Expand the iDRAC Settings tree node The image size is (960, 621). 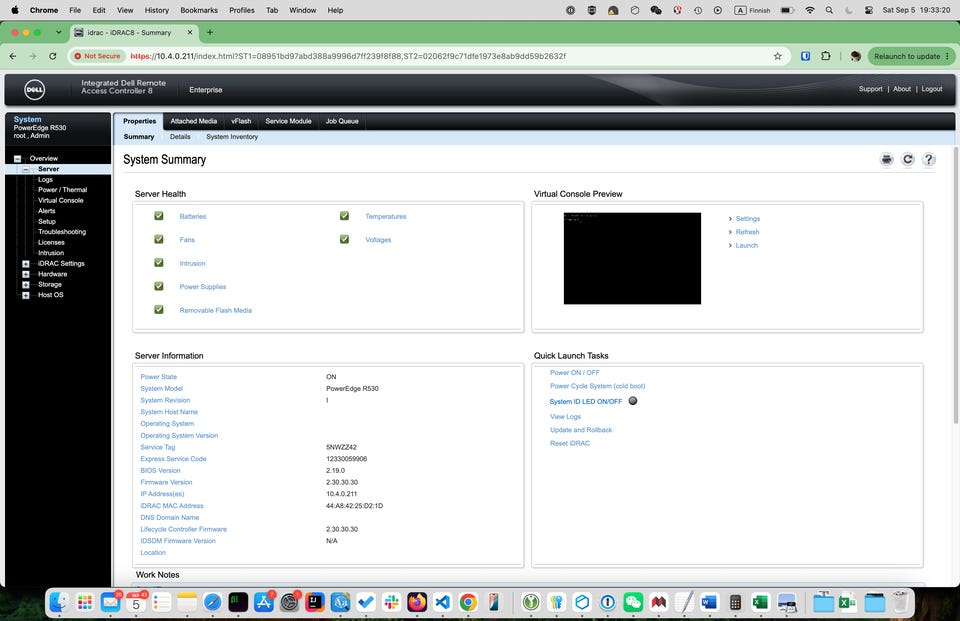pyautogui.click(x=26, y=264)
